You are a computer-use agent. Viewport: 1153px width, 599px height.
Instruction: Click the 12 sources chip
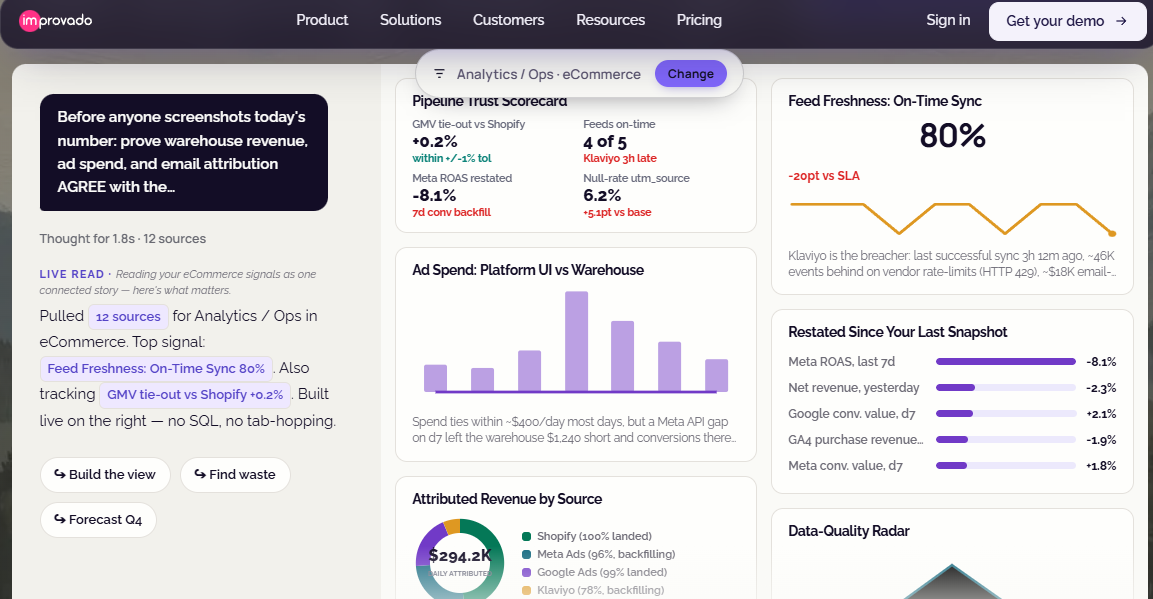128,317
